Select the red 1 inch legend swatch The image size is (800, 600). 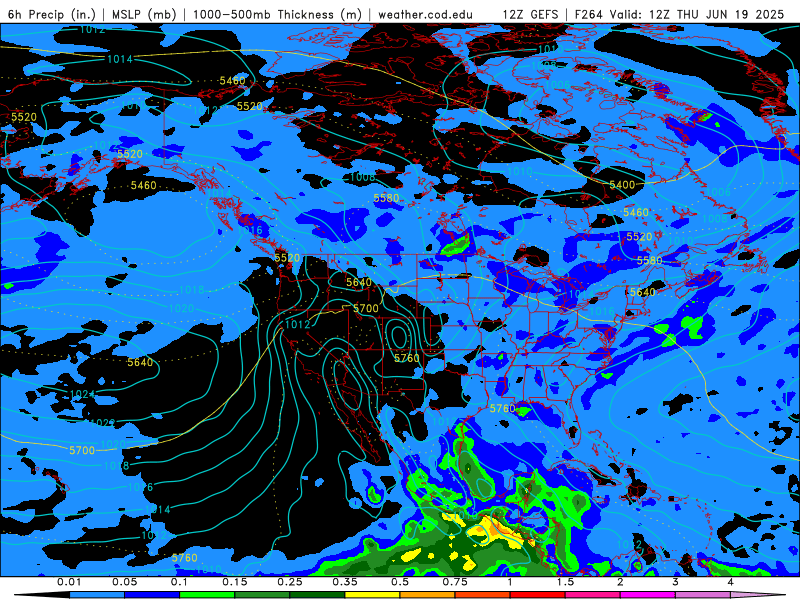[538, 595]
